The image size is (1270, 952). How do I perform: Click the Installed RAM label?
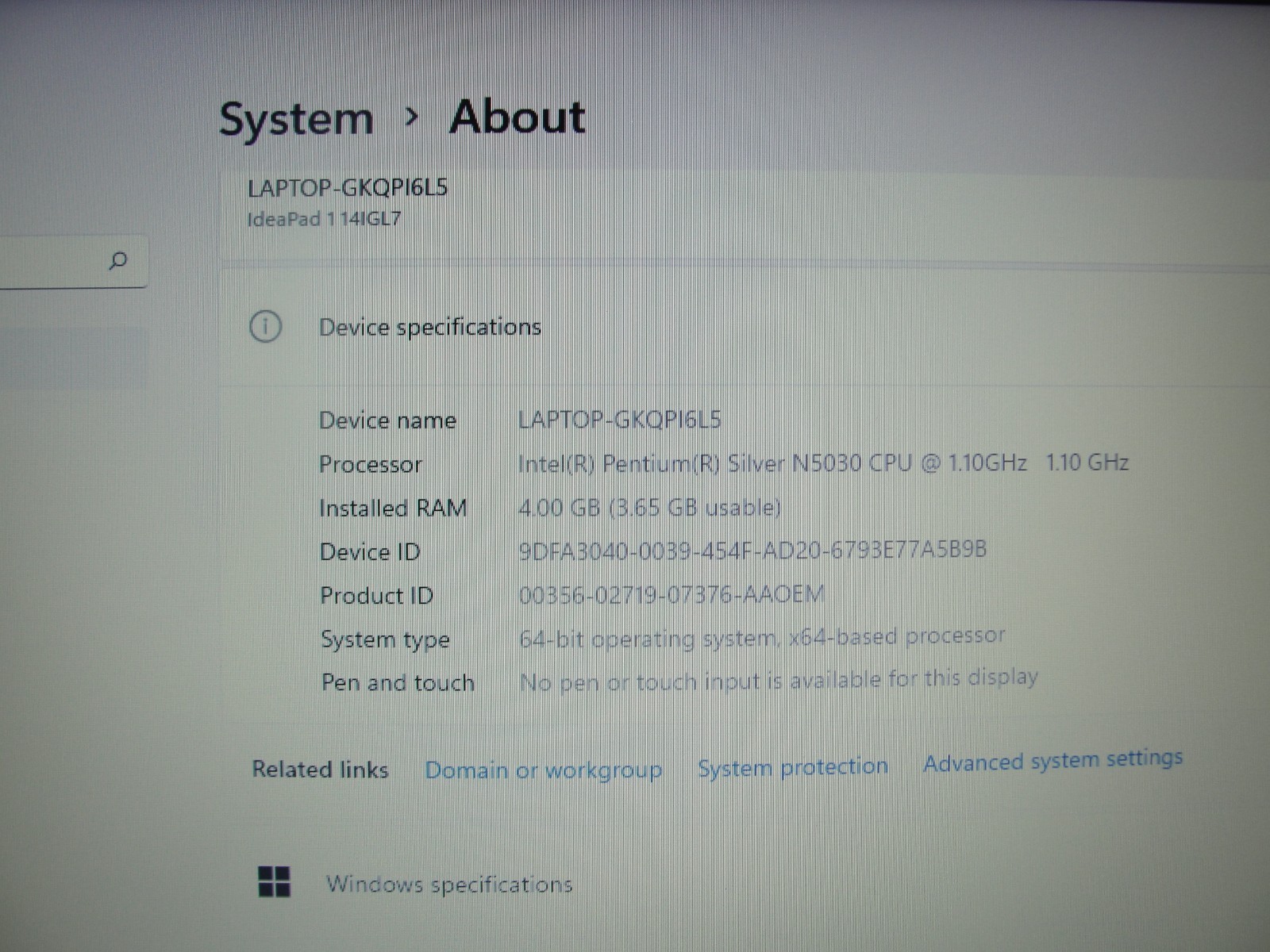(x=392, y=508)
